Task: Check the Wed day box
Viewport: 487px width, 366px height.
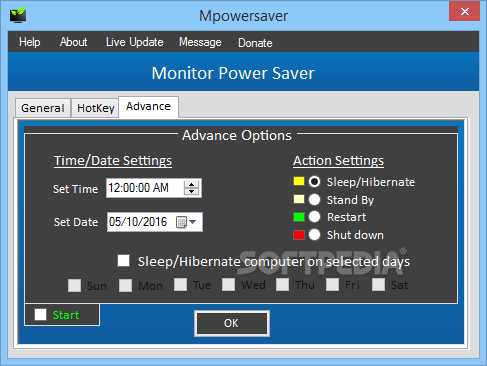Action: [x=229, y=285]
